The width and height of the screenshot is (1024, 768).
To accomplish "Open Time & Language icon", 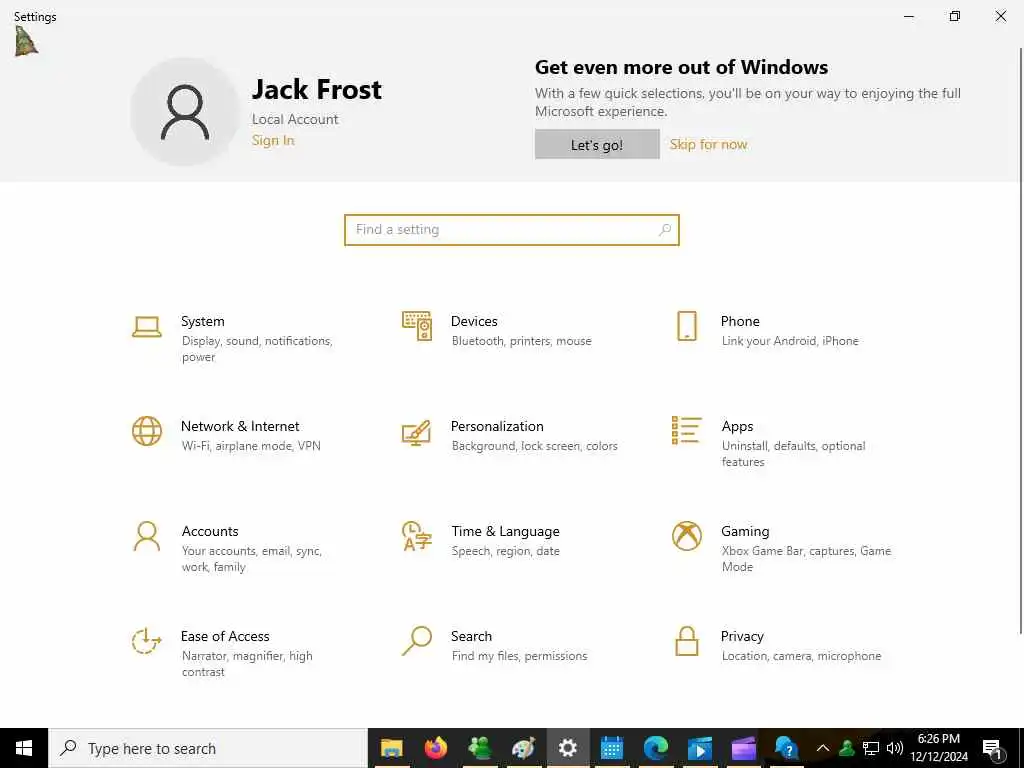I will 417,536.
